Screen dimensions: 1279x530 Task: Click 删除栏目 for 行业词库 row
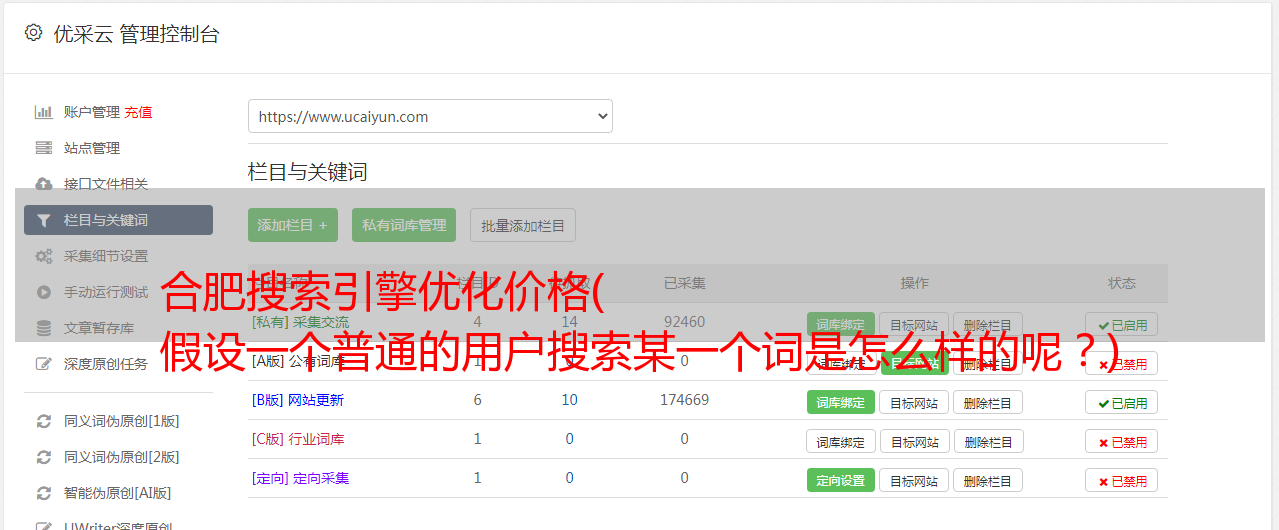[988, 441]
